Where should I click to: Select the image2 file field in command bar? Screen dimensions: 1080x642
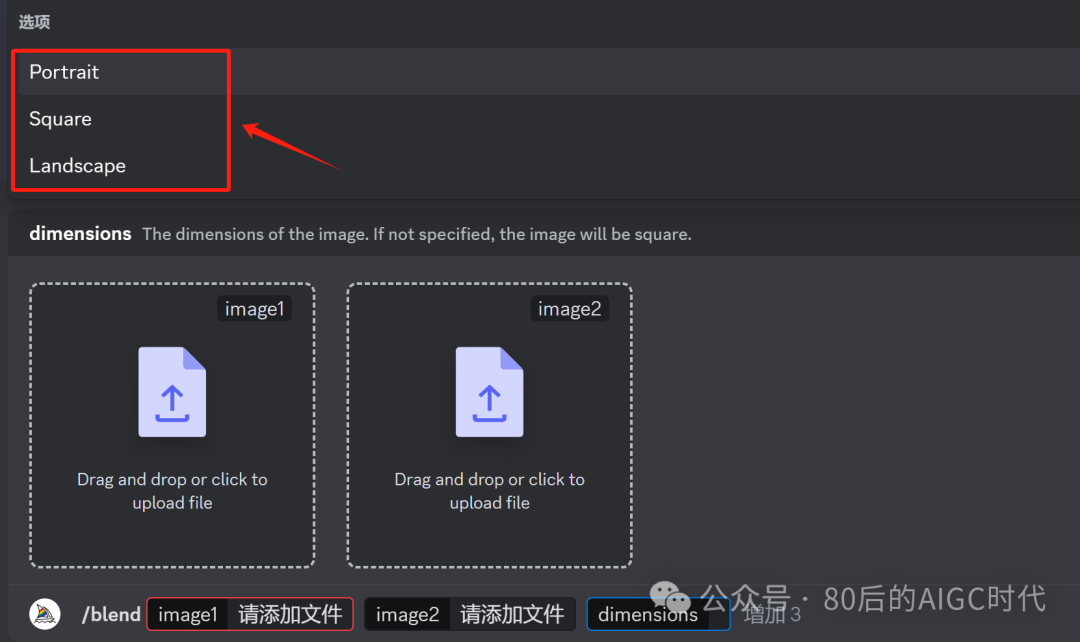[x=470, y=614]
